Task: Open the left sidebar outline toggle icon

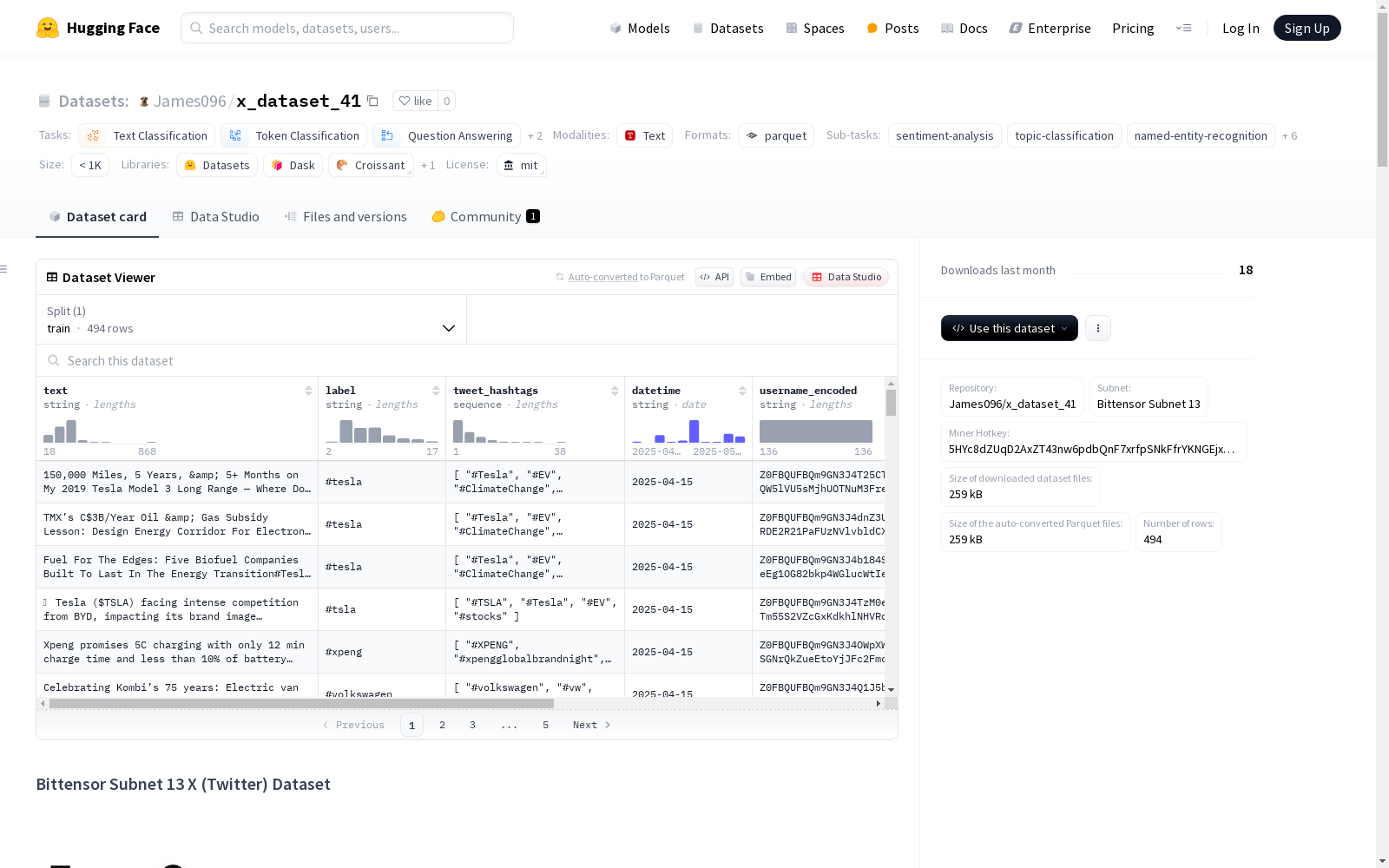Action: click(4, 269)
